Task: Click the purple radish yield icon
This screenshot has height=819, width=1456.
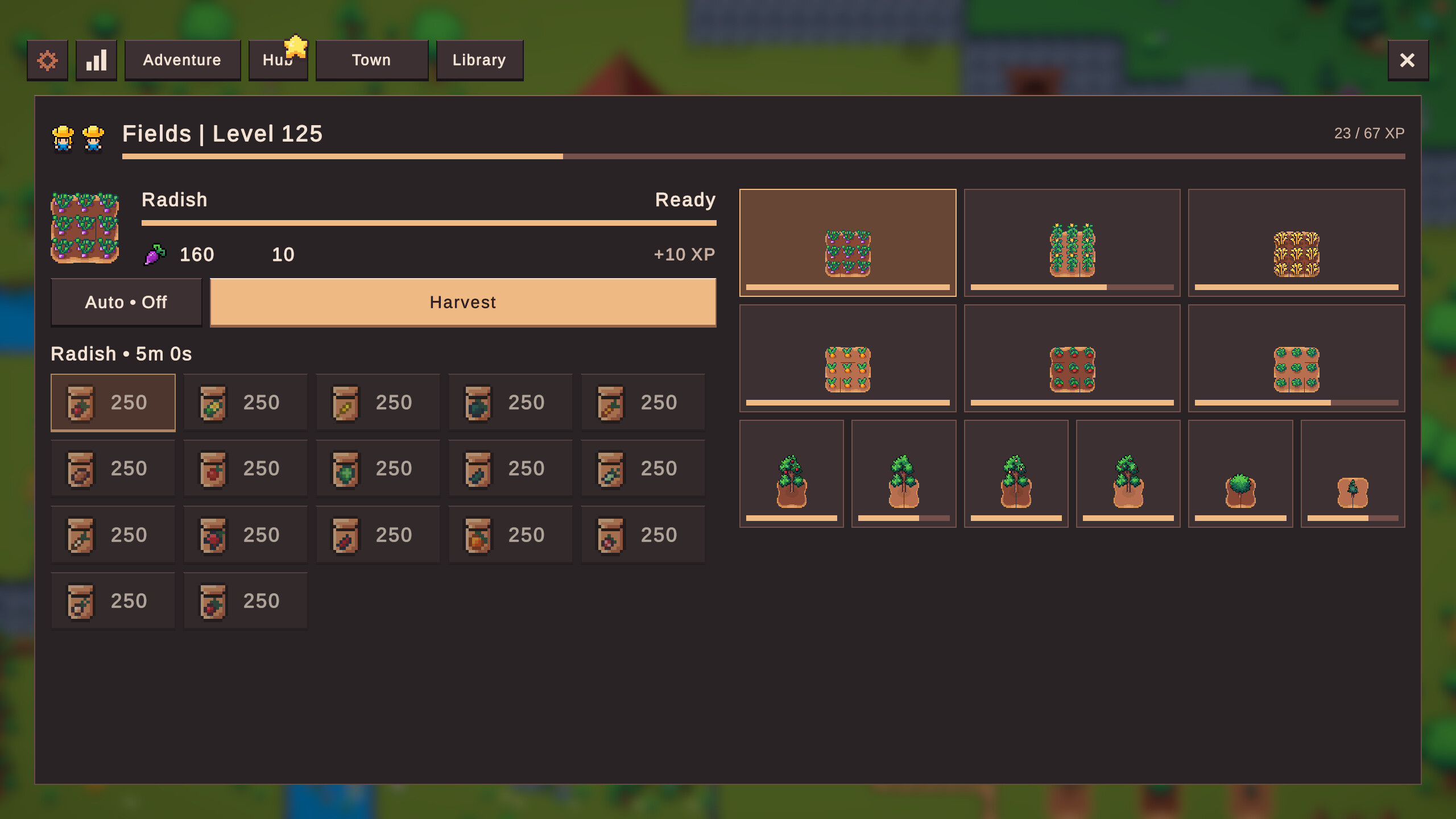Action: pos(155,254)
